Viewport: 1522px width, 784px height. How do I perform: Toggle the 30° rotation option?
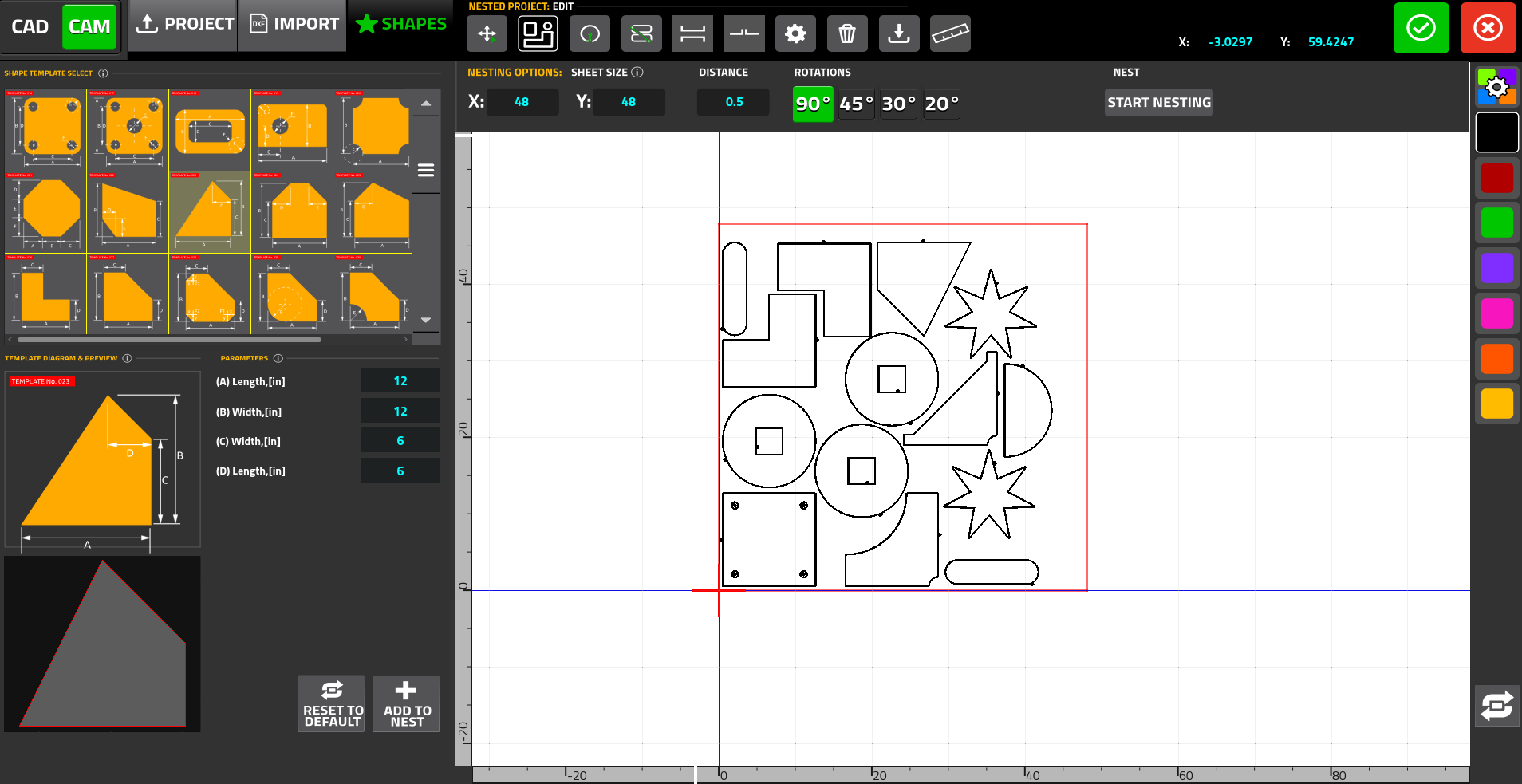[898, 104]
